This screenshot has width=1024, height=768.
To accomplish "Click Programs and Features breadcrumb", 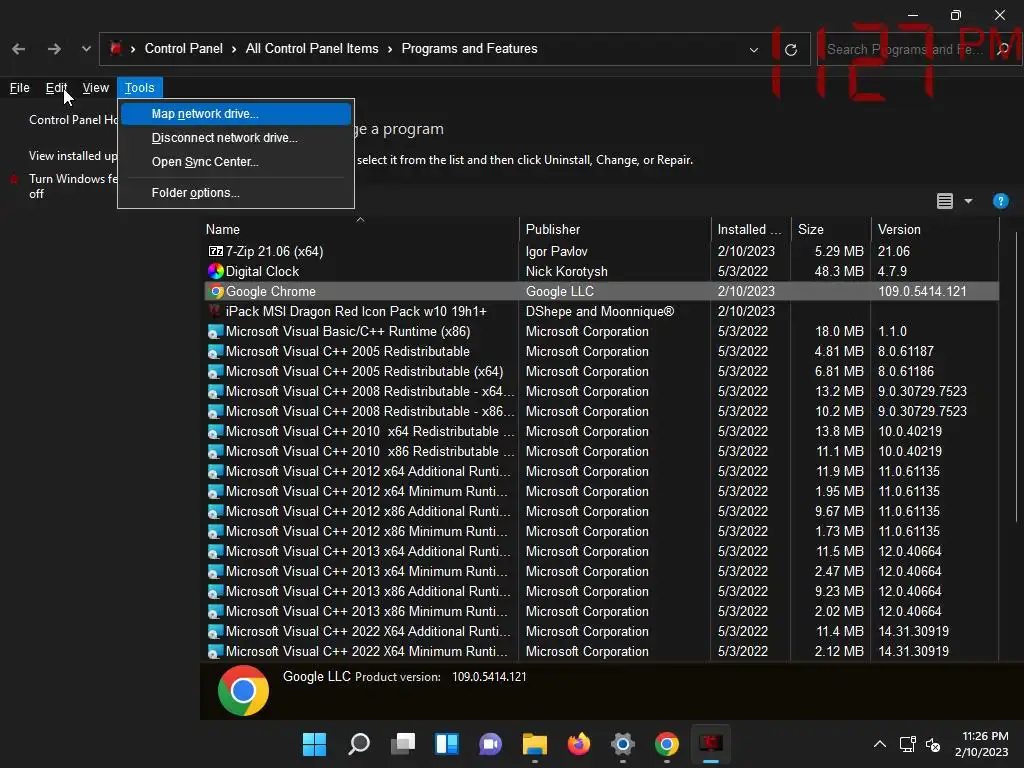I will point(469,49).
